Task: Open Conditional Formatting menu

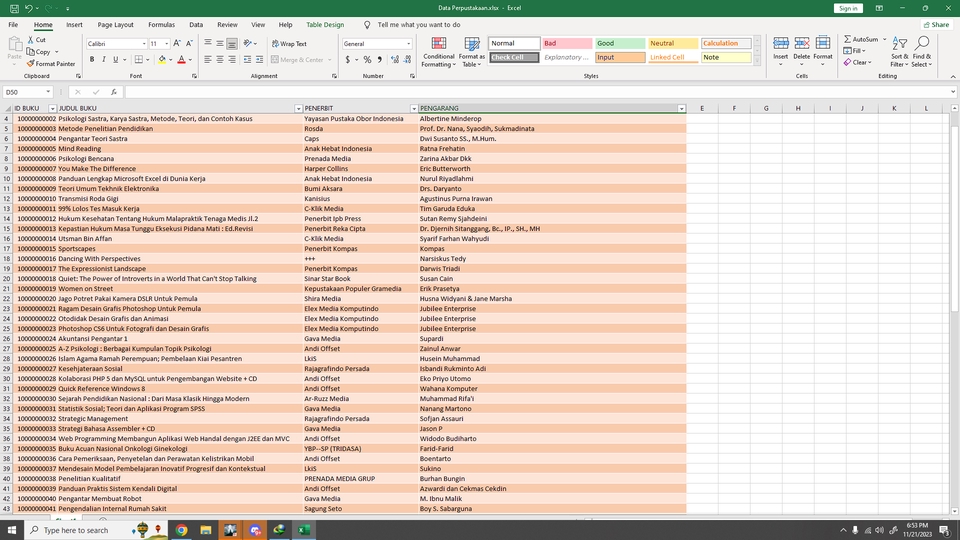Action: [438, 52]
